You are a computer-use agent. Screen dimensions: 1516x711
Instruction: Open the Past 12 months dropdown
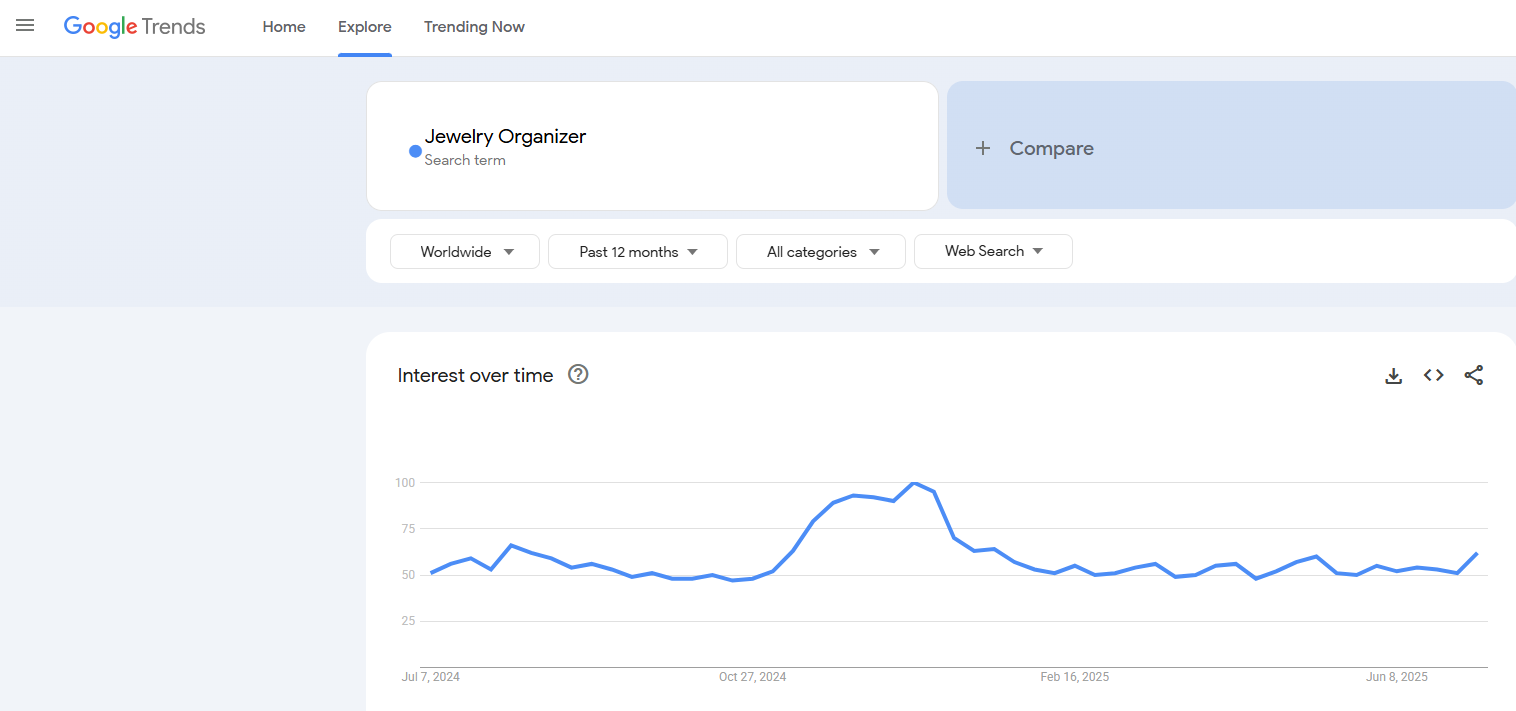pyautogui.click(x=638, y=252)
